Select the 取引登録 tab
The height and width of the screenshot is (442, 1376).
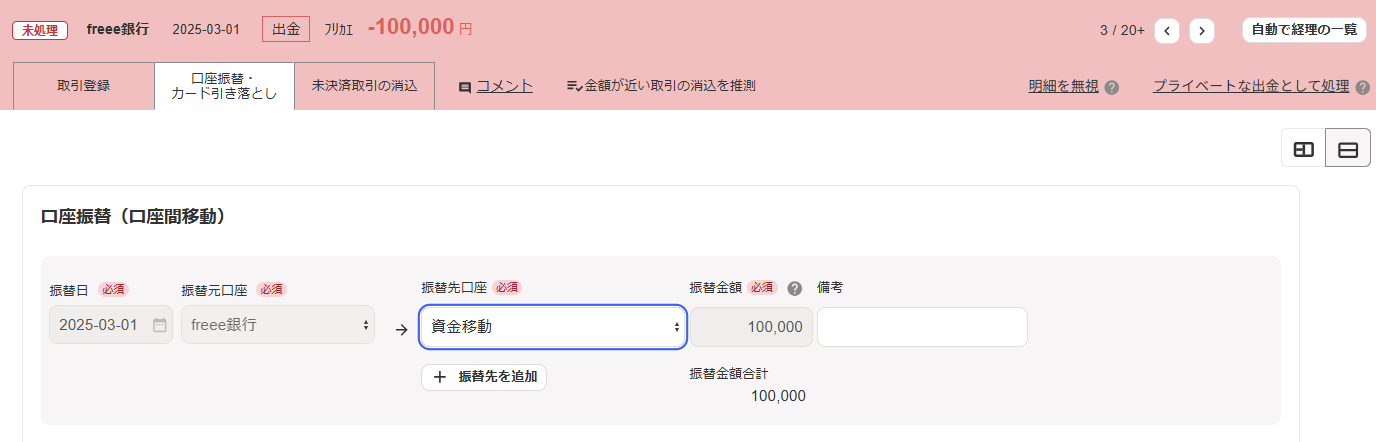[84, 86]
